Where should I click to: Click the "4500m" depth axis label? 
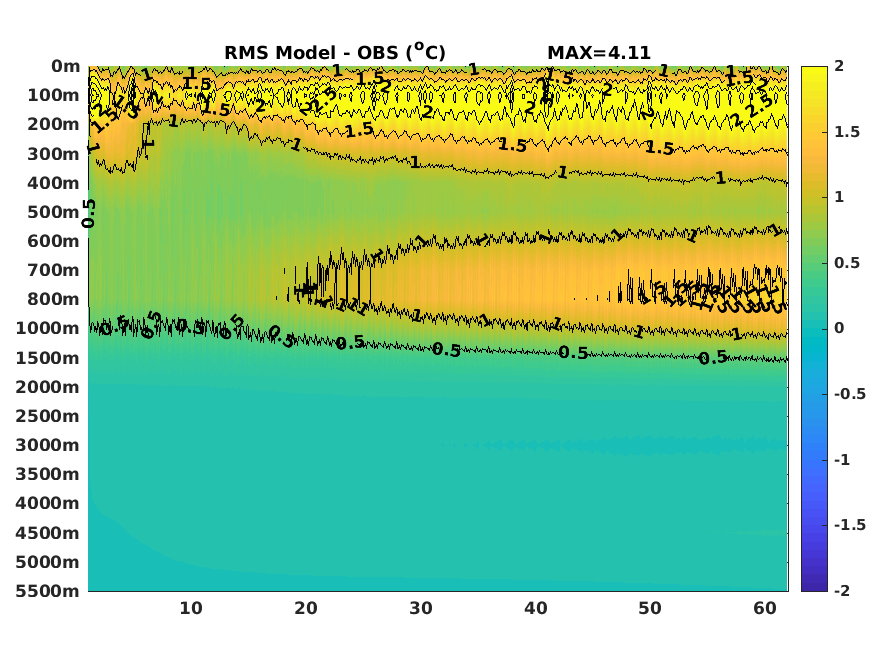click(x=48, y=533)
